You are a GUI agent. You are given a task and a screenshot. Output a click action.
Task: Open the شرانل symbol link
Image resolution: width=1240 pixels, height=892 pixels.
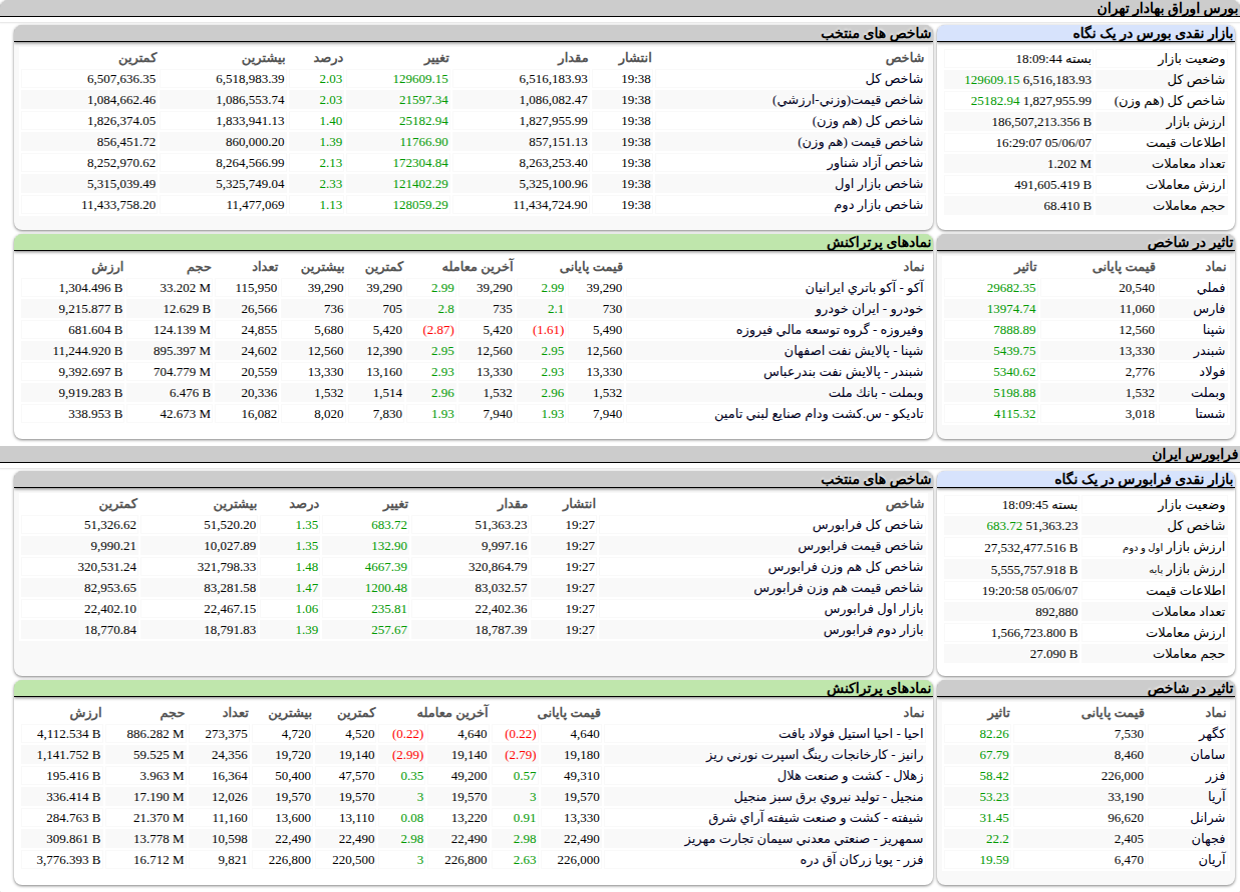(x=1209, y=818)
